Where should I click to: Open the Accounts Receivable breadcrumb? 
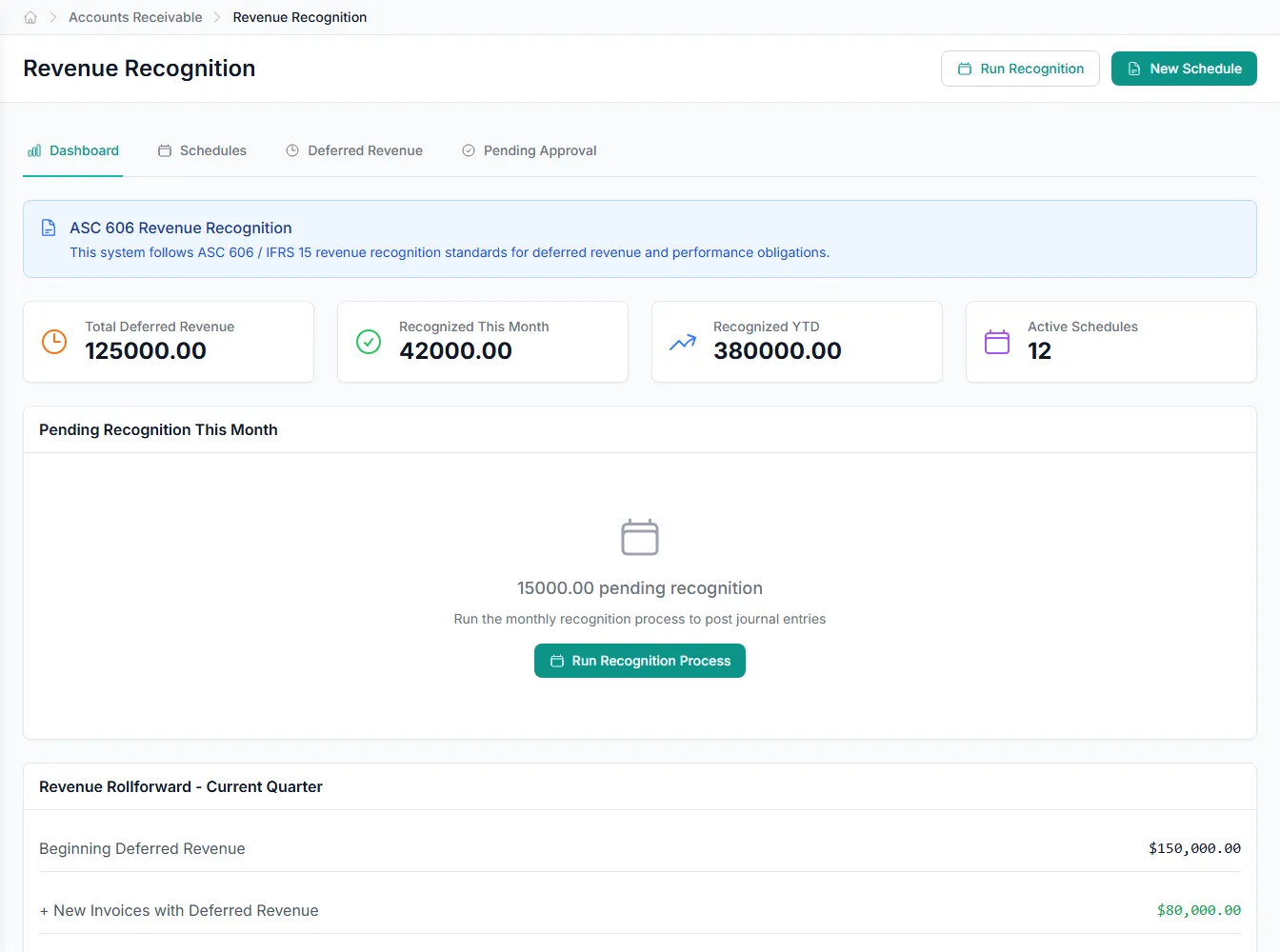pos(135,17)
